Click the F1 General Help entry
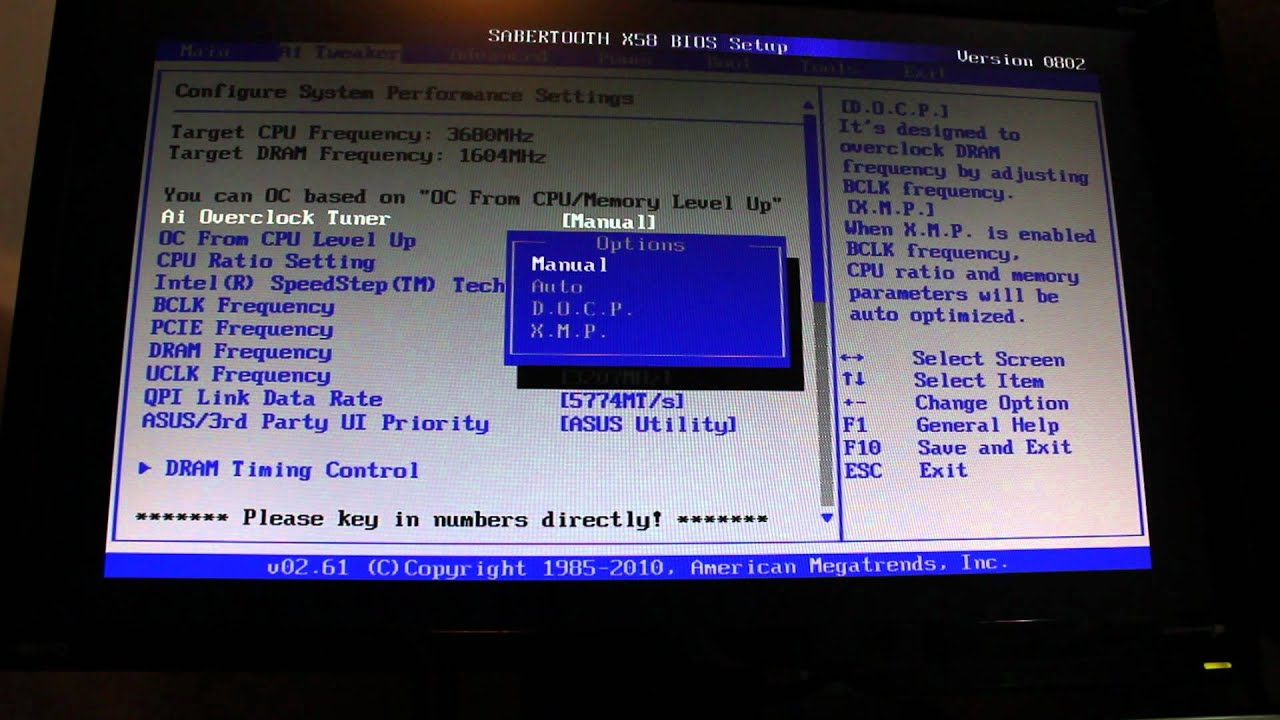This screenshot has height=720, width=1280. (951, 425)
